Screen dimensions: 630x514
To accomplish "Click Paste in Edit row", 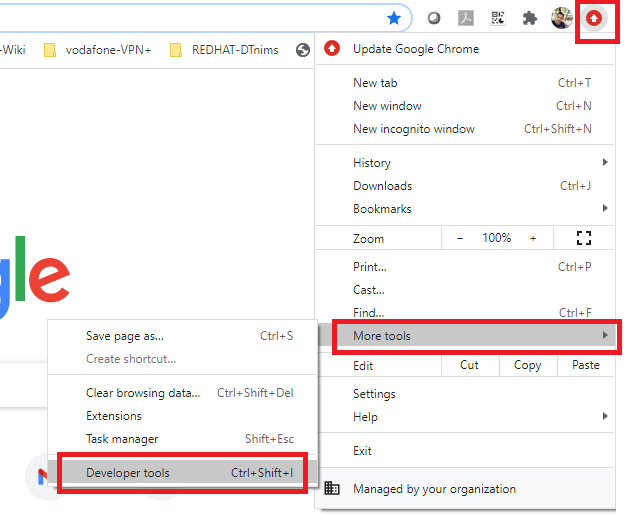I will pos(586,365).
